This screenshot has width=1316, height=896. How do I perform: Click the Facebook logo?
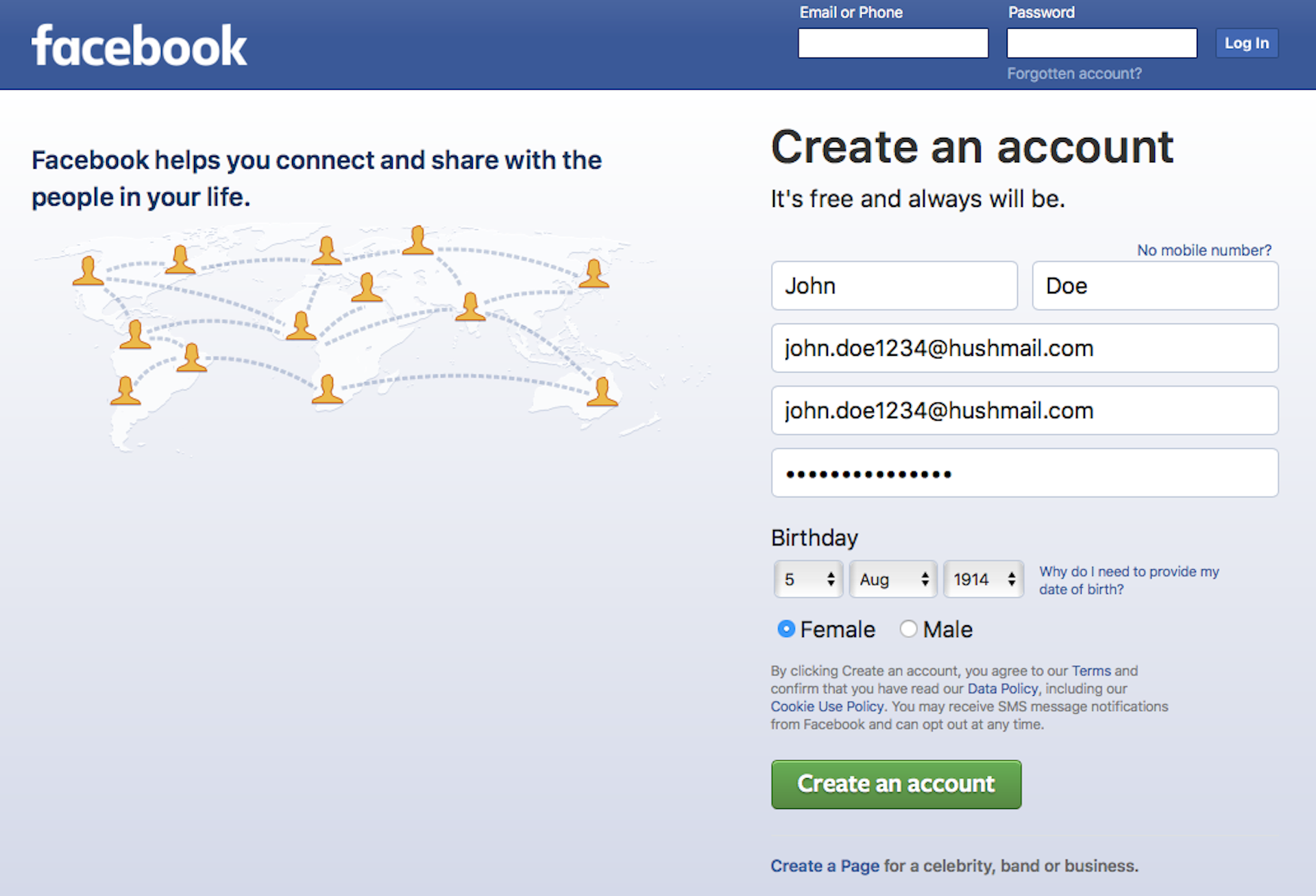tap(139, 47)
